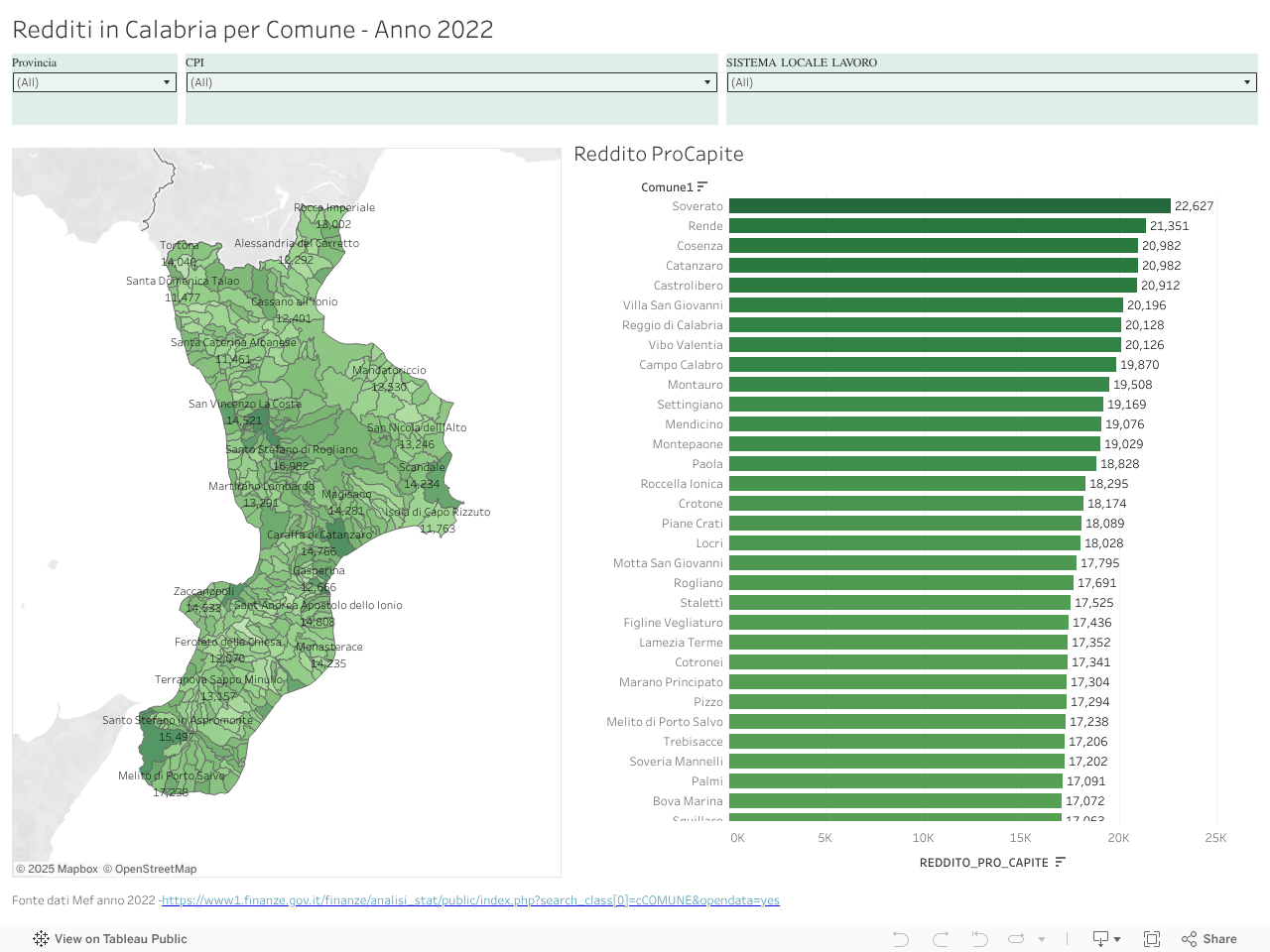Open the Provincia filter dropdown
This screenshot has height=952, width=1270.
pos(94,82)
